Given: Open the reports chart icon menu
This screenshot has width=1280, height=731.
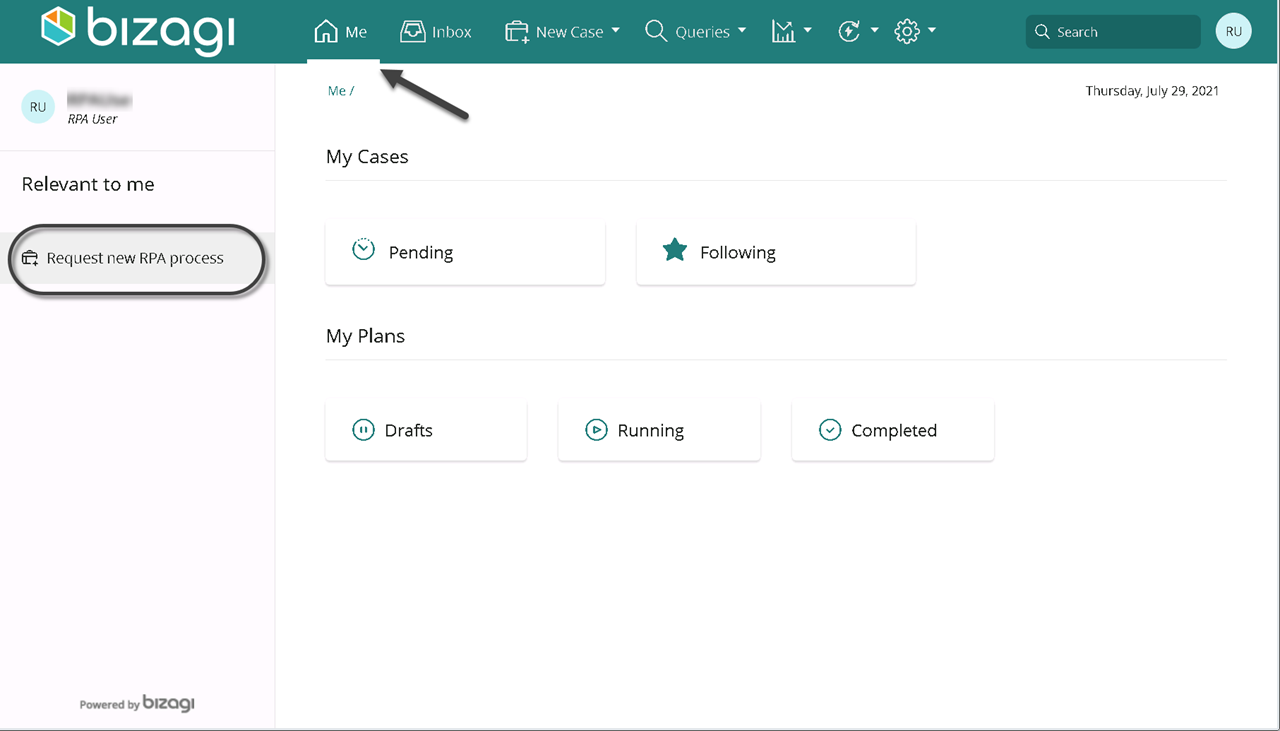Looking at the screenshot, I should [x=783, y=32].
